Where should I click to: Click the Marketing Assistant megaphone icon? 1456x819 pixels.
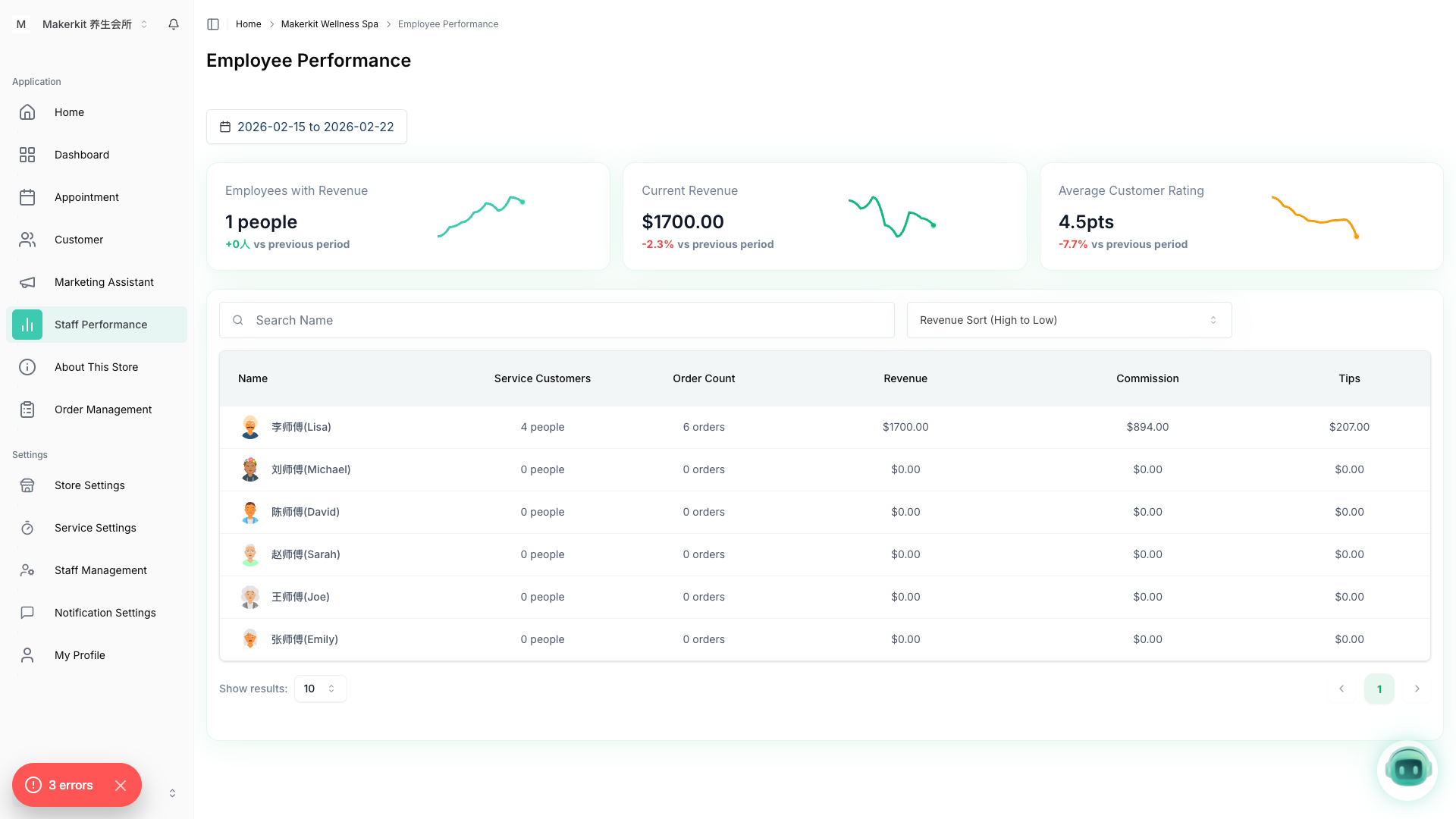click(27, 282)
